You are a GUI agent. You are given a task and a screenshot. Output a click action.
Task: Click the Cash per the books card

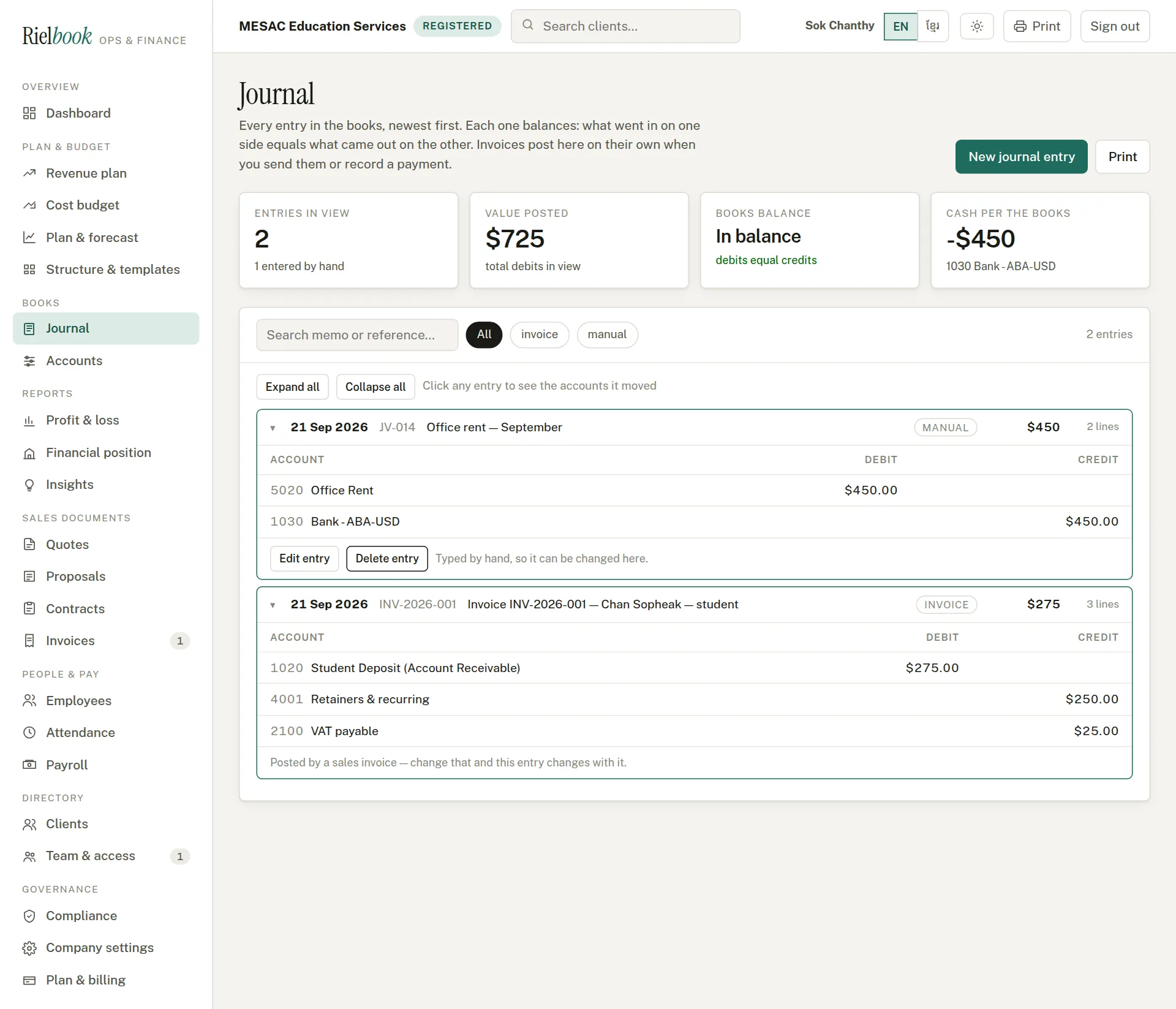click(1040, 240)
